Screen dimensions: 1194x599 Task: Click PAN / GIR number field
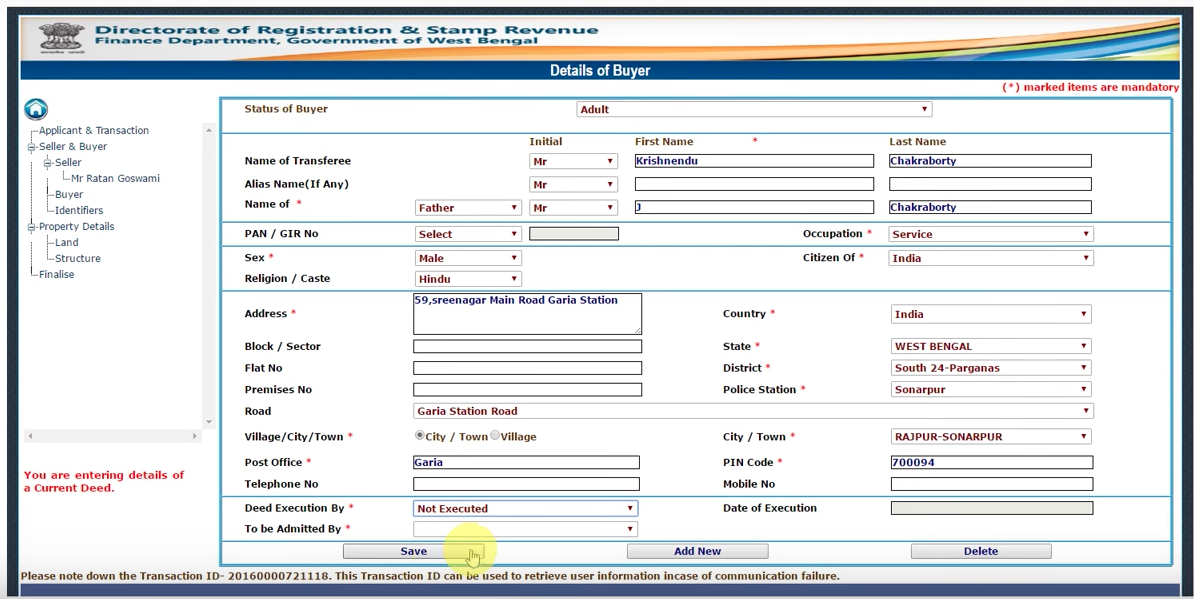[x=573, y=234]
